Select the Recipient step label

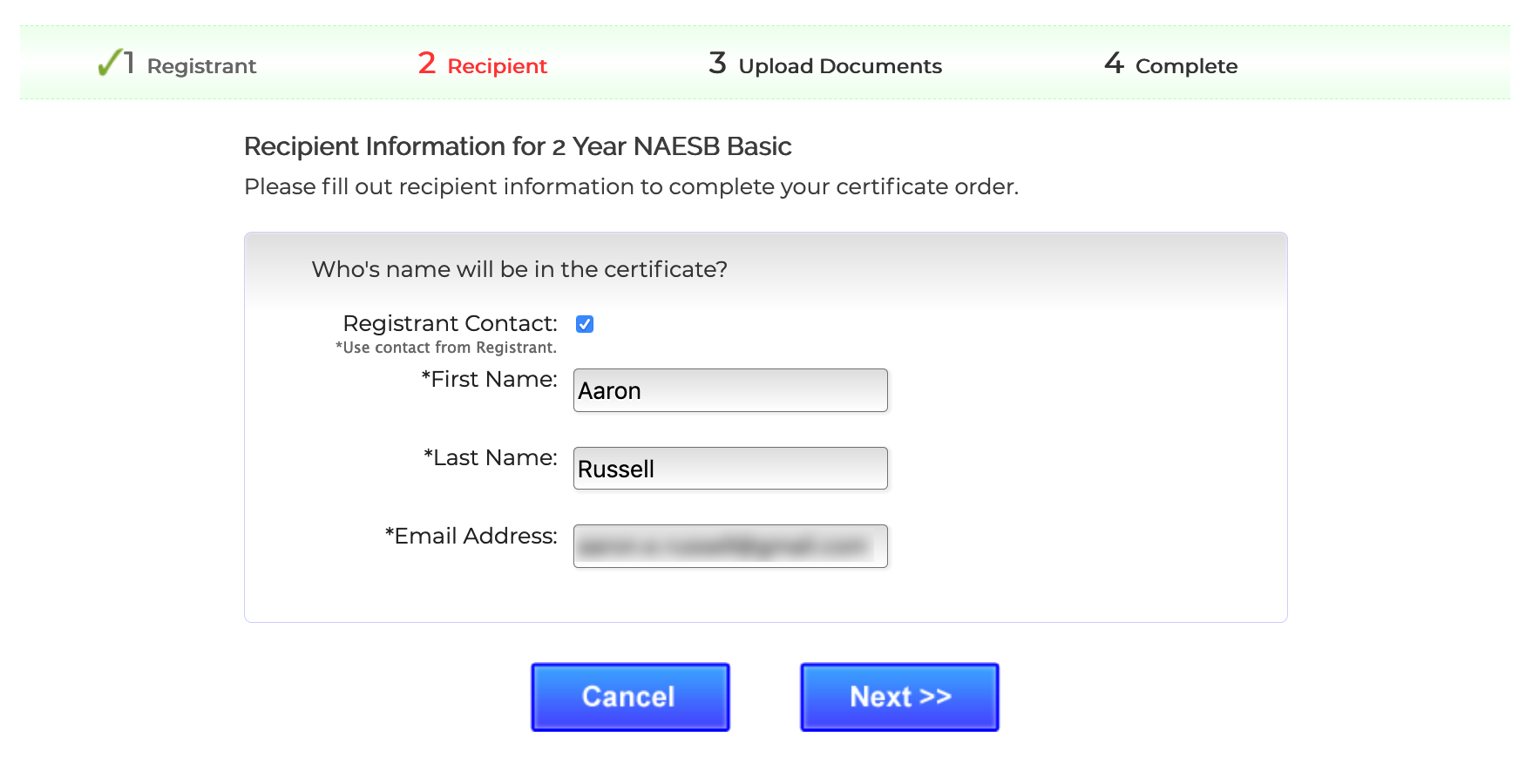coord(497,66)
